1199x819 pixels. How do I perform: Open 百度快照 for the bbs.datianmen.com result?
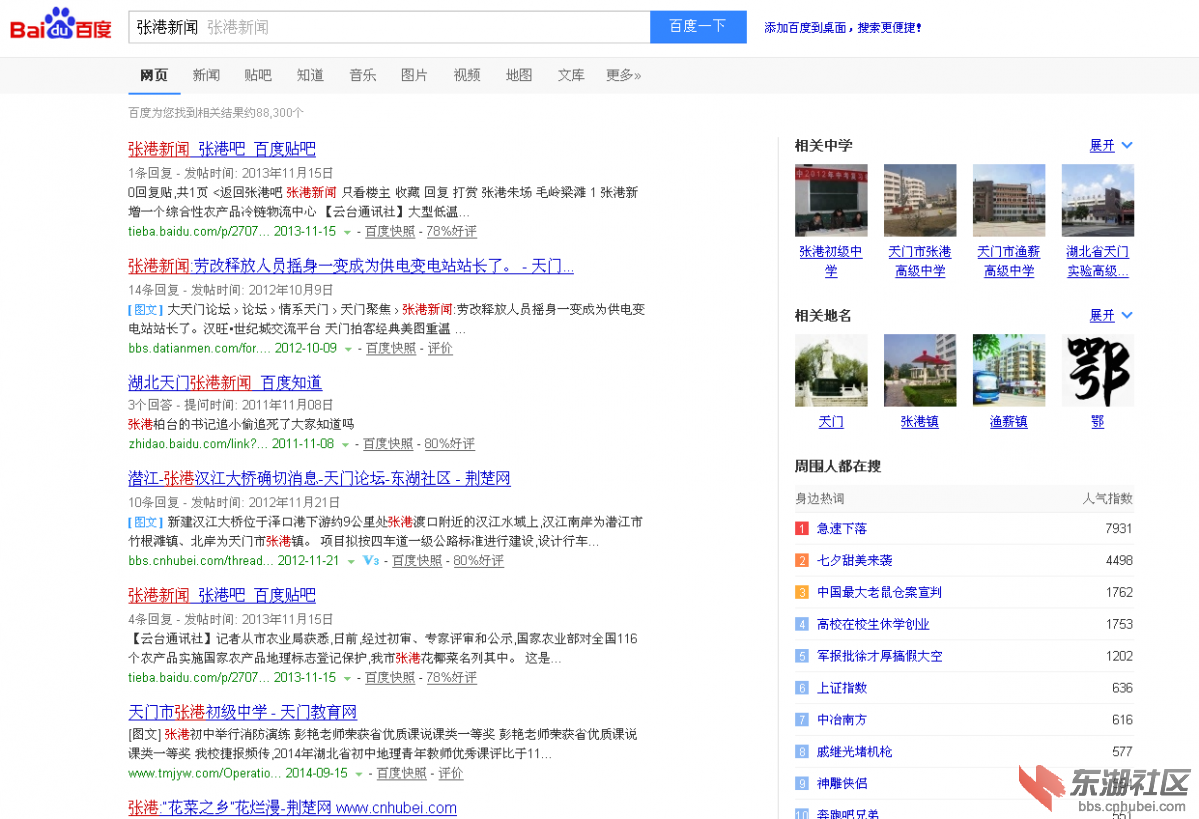pyautogui.click(x=391, y=348)
